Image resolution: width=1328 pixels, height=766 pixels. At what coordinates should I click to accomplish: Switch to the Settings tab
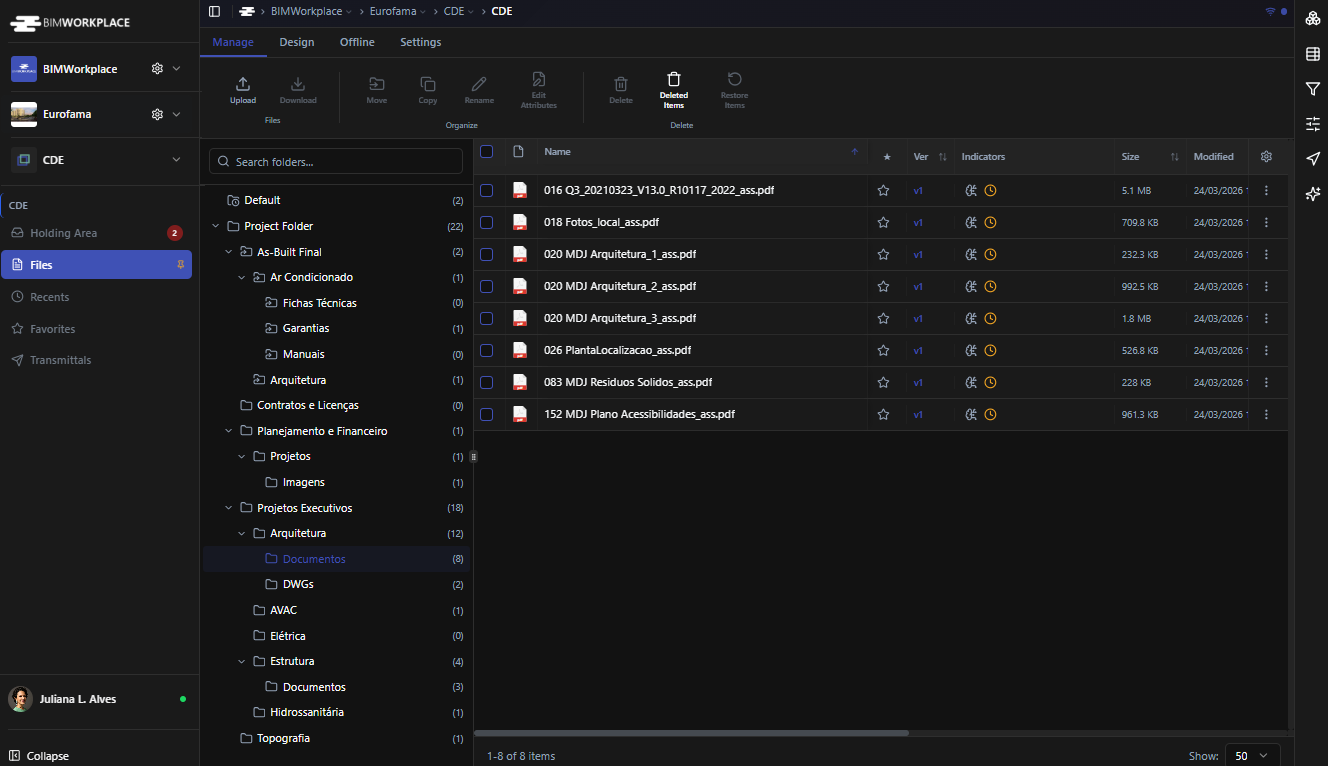[420, 42]
